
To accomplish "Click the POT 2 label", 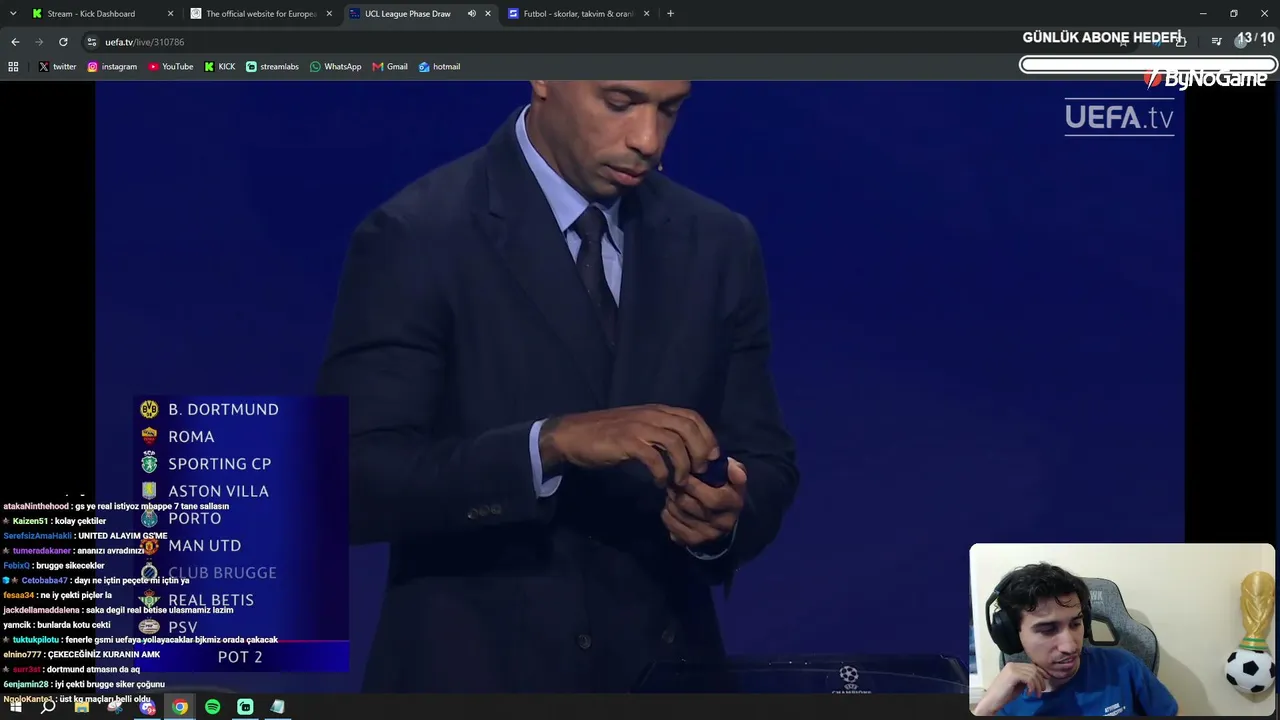I will [x=240, y=657].
